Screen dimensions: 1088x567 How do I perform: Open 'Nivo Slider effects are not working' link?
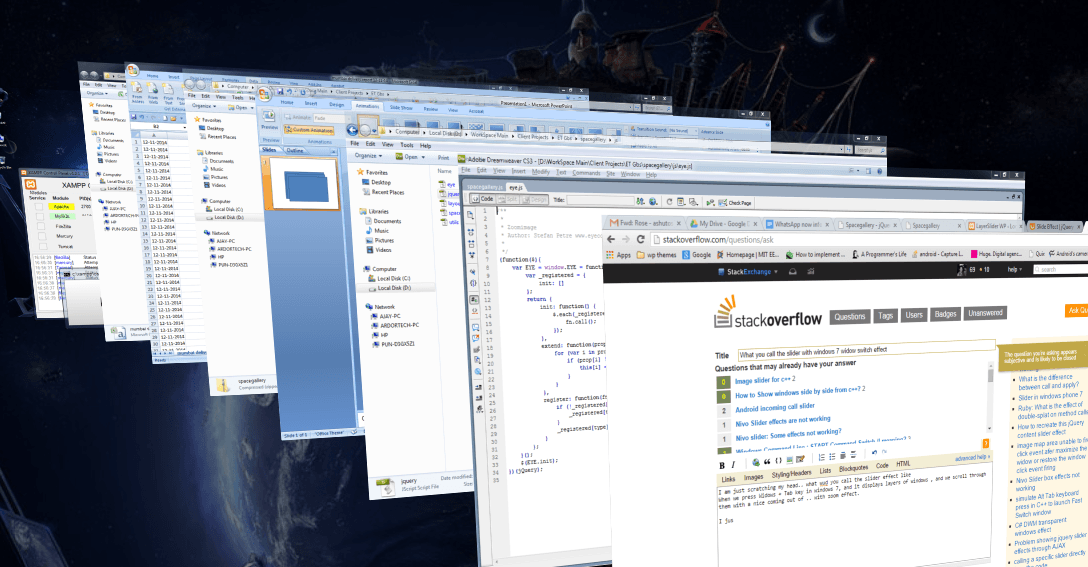click(x=783, y=421)
